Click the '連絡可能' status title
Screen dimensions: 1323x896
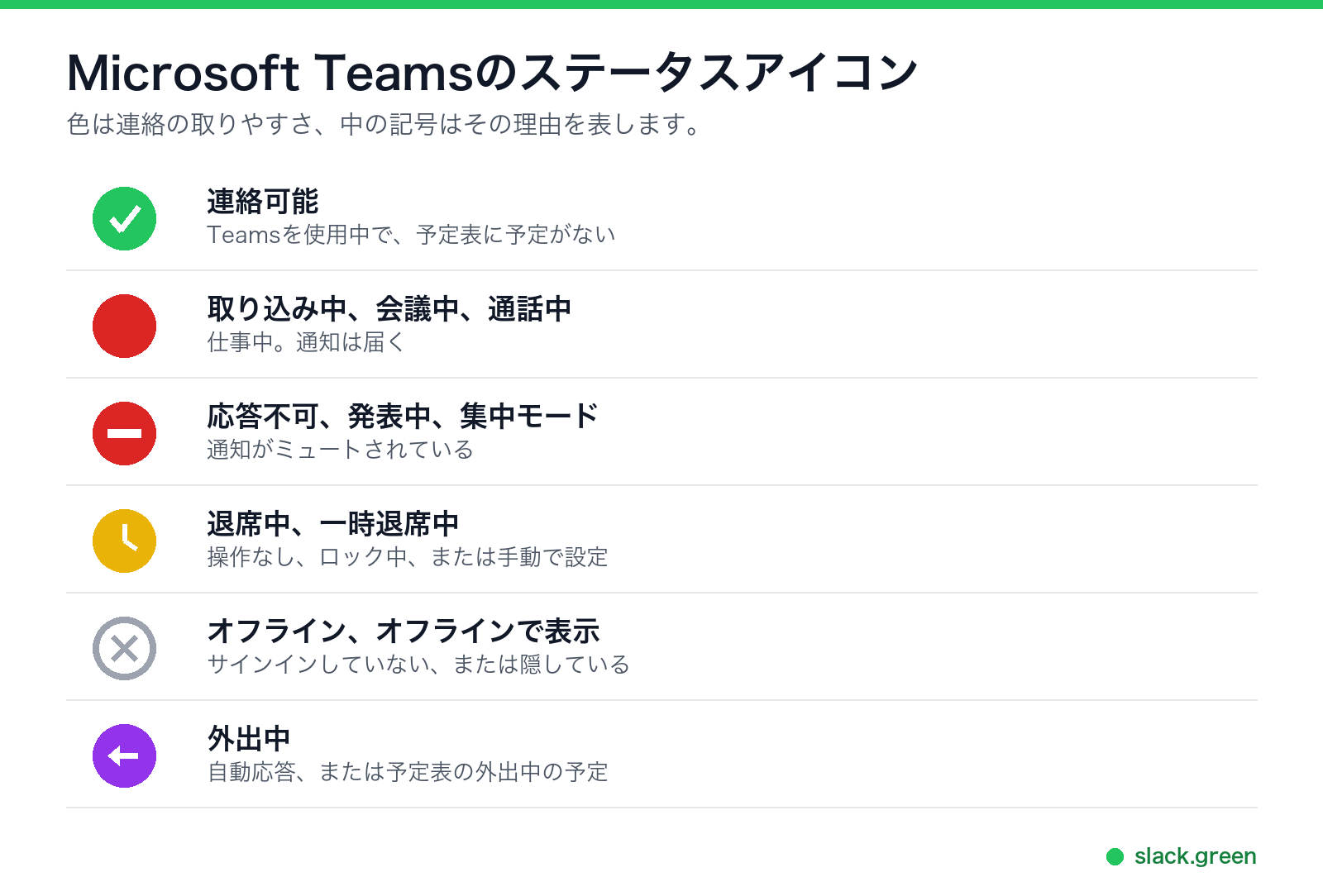click(x=263, y=201)
